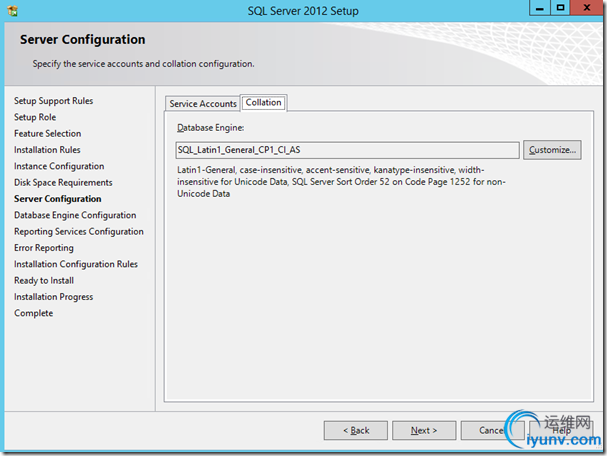This screenshot has height=456, width=607.
Task: Return using the Back button
Action: tap(356, 430)
